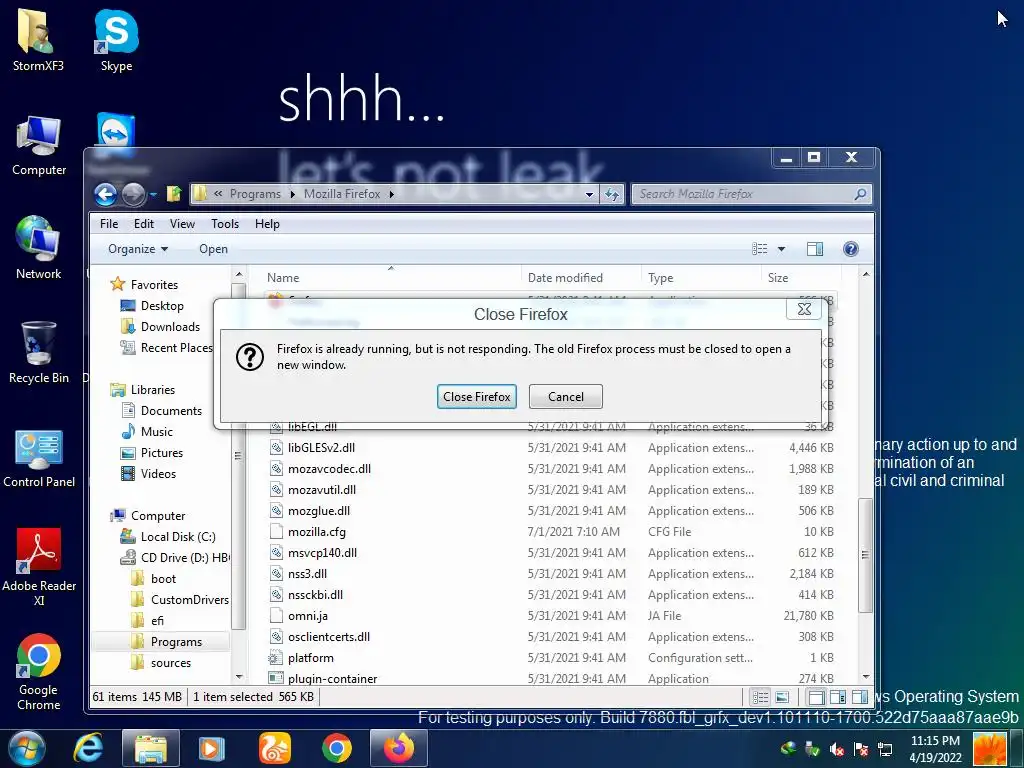1024x768 pixels.
Task: Click the Open toolbar button
Action: (x=214, y=249)
